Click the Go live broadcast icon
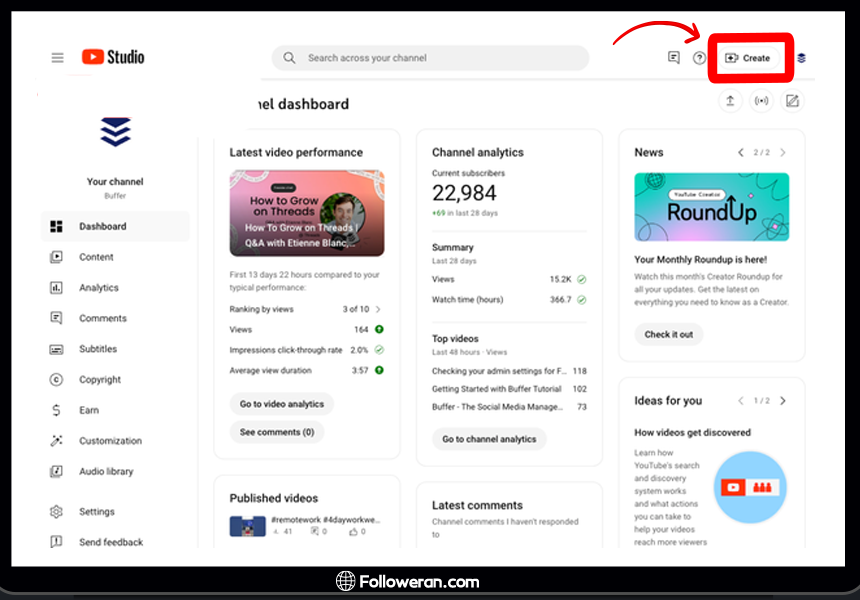The image size is (860, 600). (x=761, y=101)
